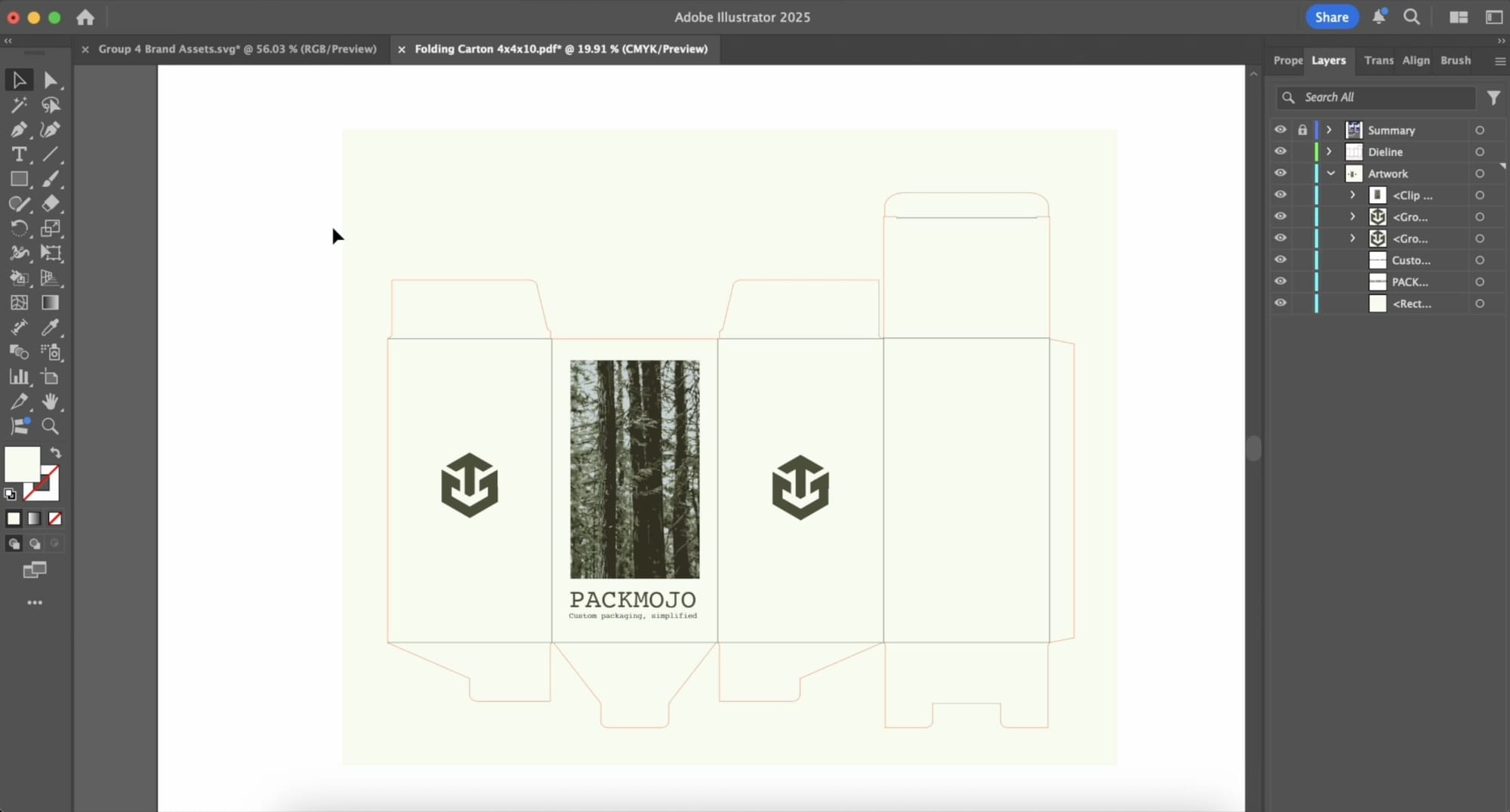Open workspace switcher
1510x812 pixels.
click(1494, 17)
